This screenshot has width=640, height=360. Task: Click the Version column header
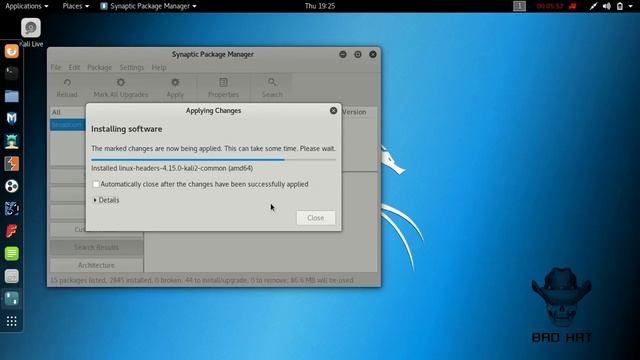(x=354, y=112)
